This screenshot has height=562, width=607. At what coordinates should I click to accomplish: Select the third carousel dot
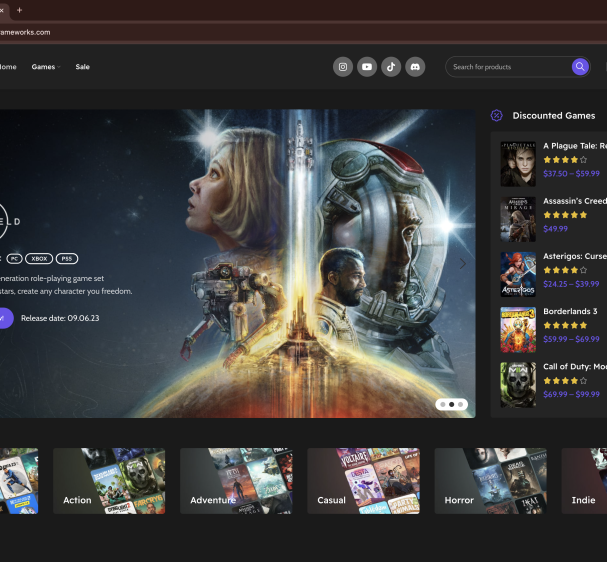460,404
